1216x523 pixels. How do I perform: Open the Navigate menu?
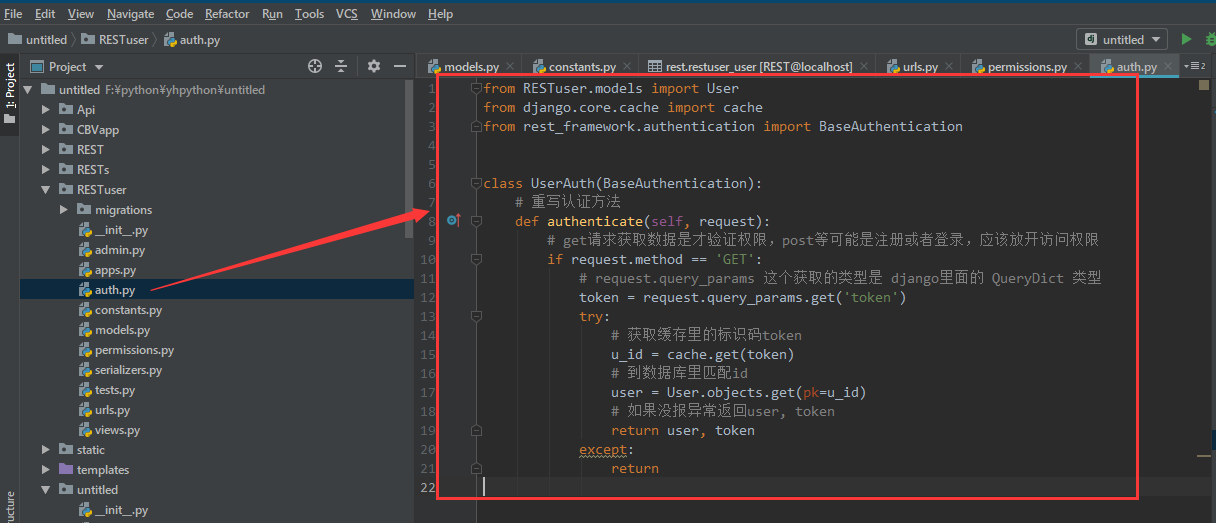coord(131,14)
